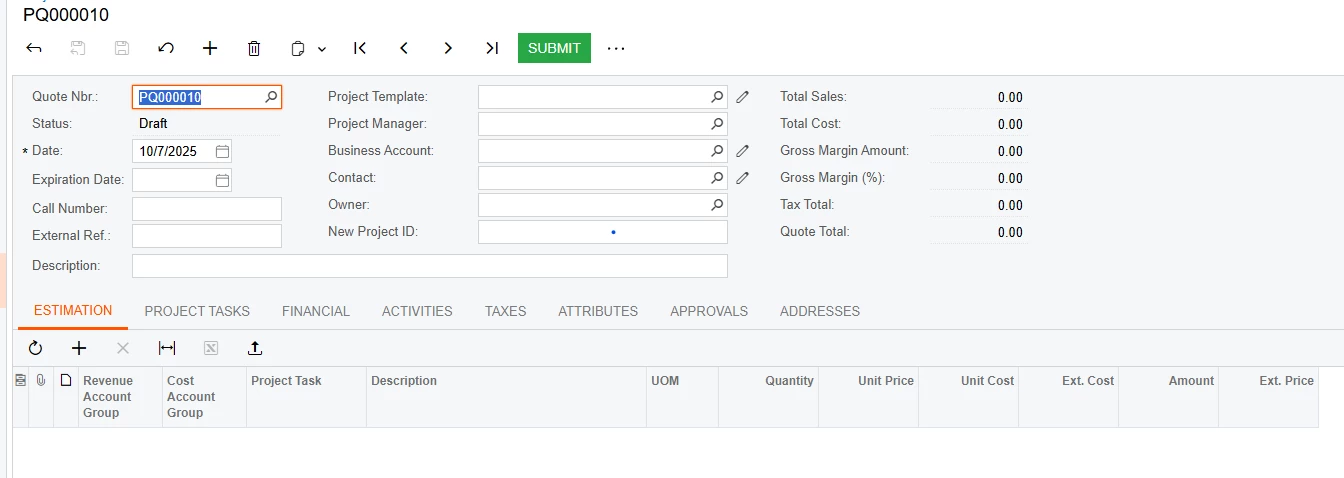This screenshot has width=1344, height=478.
Task: Sort by Project Task column header
Action: 306,397
